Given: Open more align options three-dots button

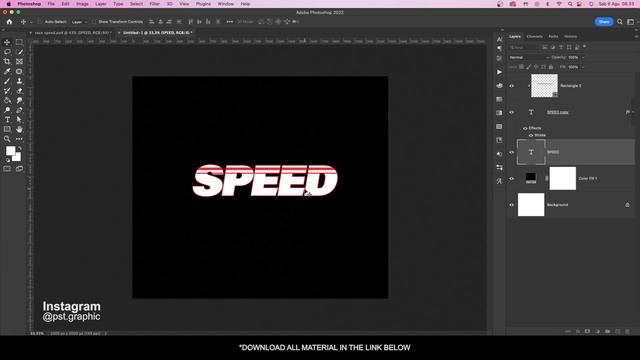Looking at the screenshot, I should click(x=230, y=22).
